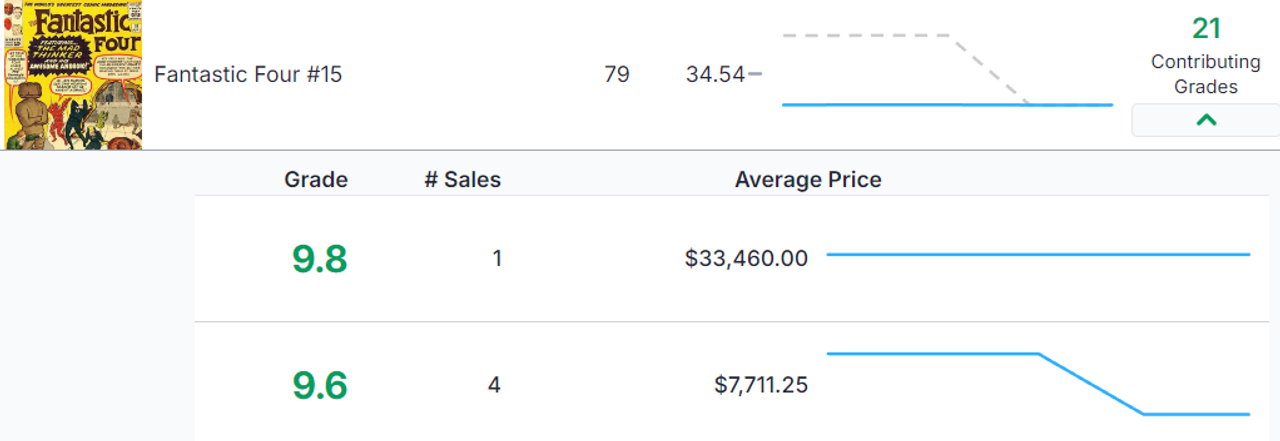This screenshot has width=1280, height=441.
Task: Click the small dash indicator beside 34.54
Action: coord(755,74)
